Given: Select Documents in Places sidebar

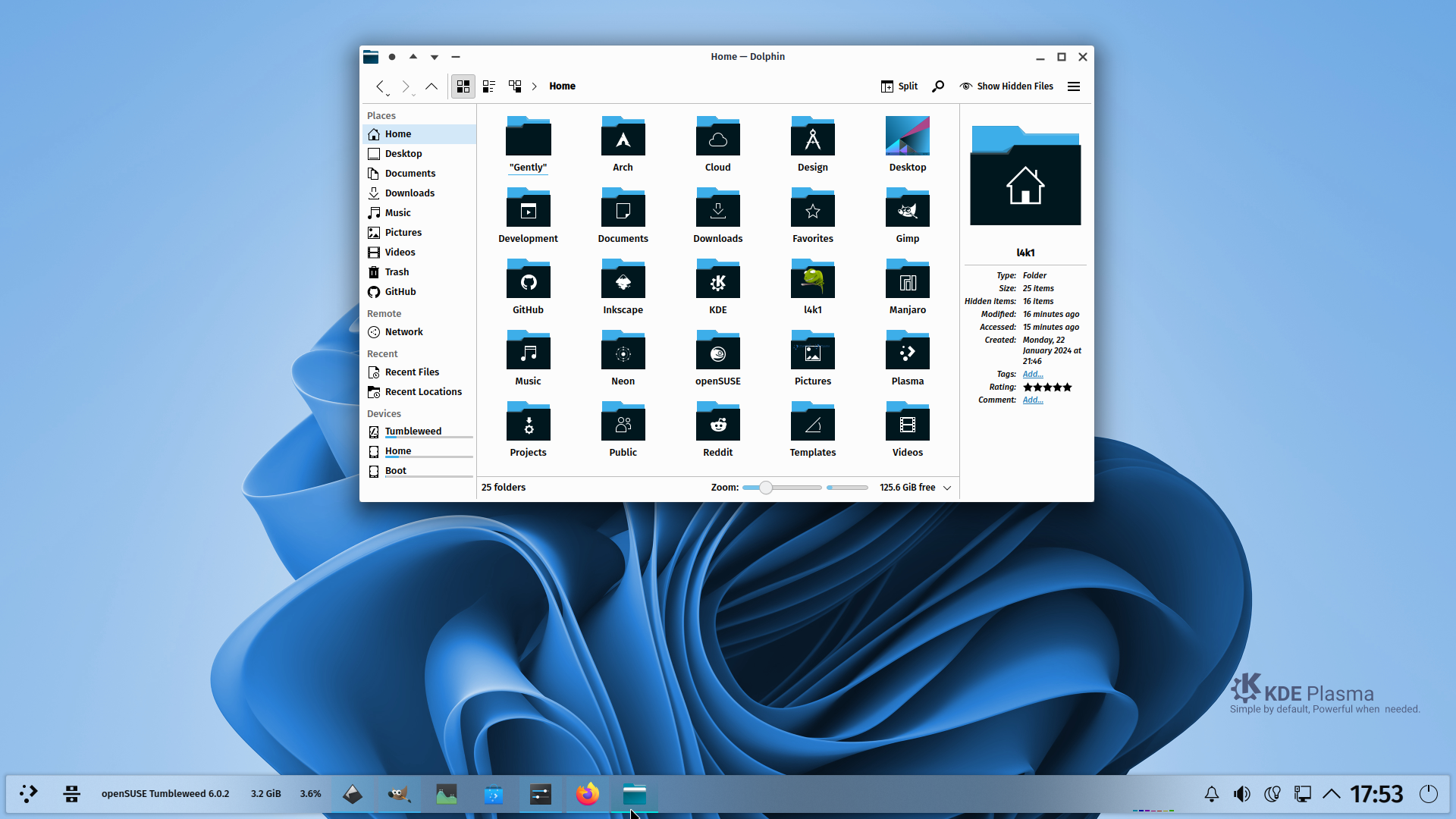Looking at the screenshot, I should point(419,174).
